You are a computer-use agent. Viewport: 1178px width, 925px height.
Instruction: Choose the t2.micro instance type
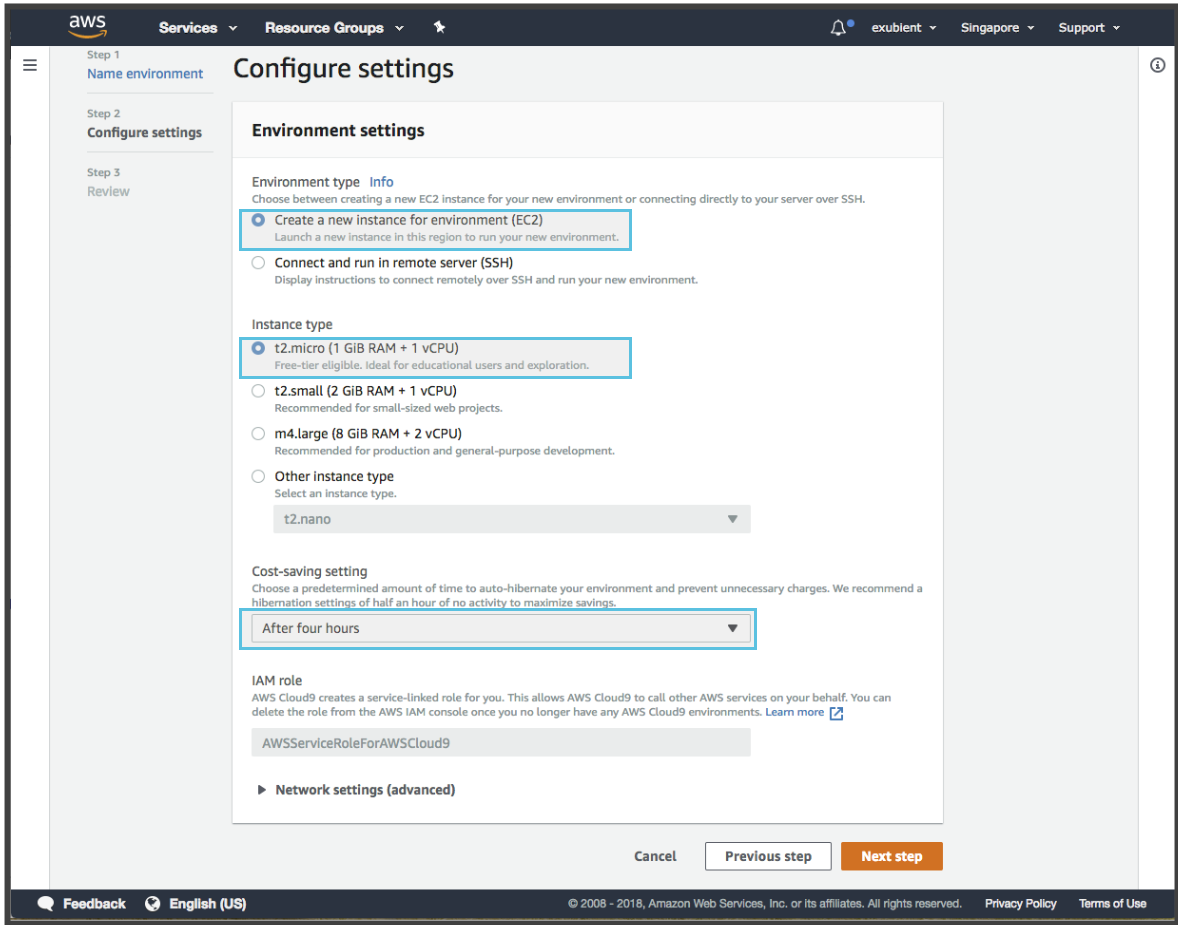tap(258, 349)
